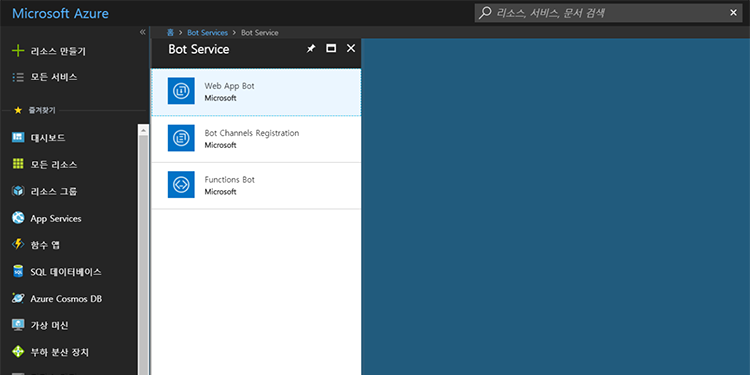Select the Functions Bot title text
750x375 pixels.
pyautogui.click(x=230, y=180)
